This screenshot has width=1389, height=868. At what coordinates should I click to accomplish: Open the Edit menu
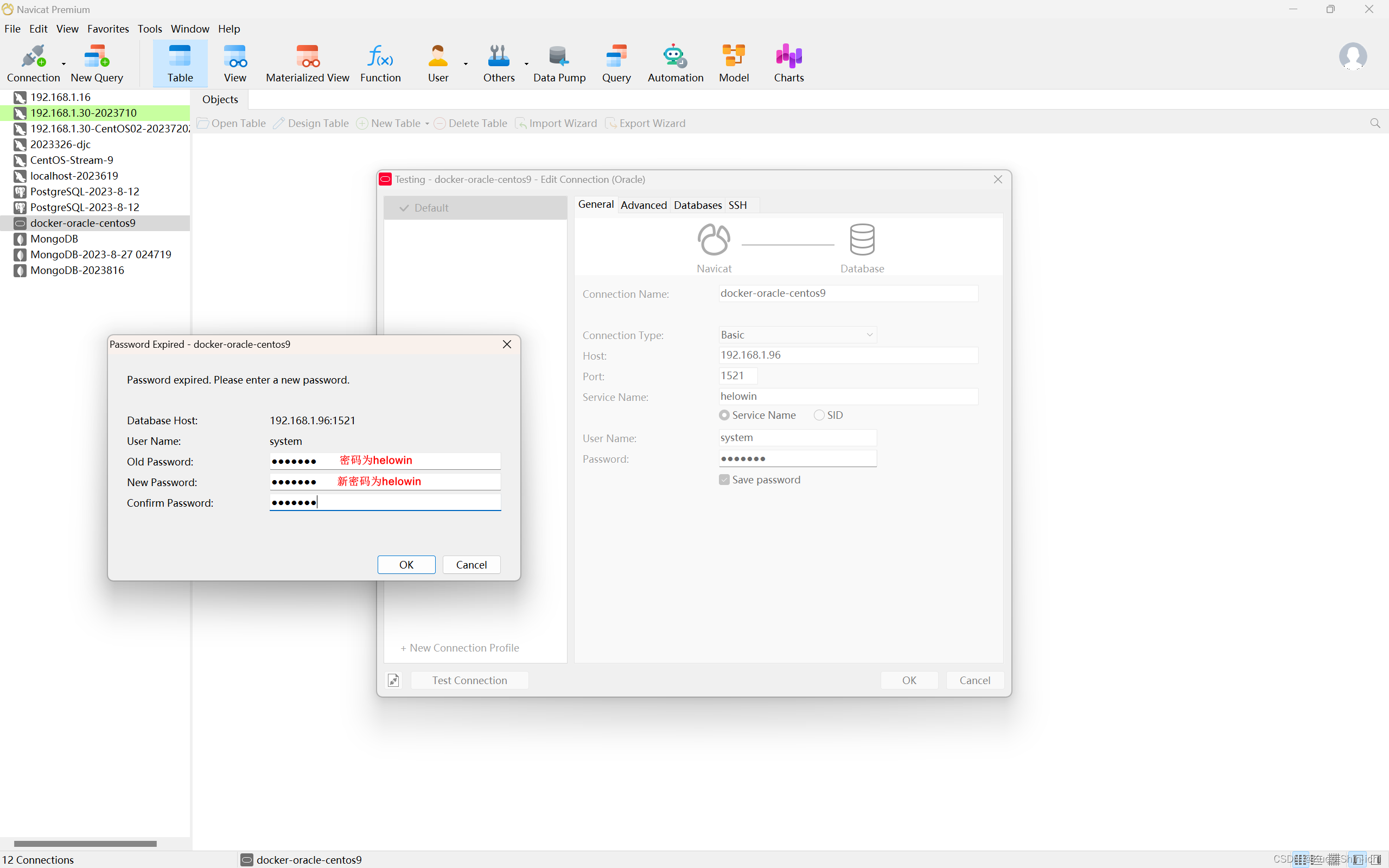(x=39, y=29)
